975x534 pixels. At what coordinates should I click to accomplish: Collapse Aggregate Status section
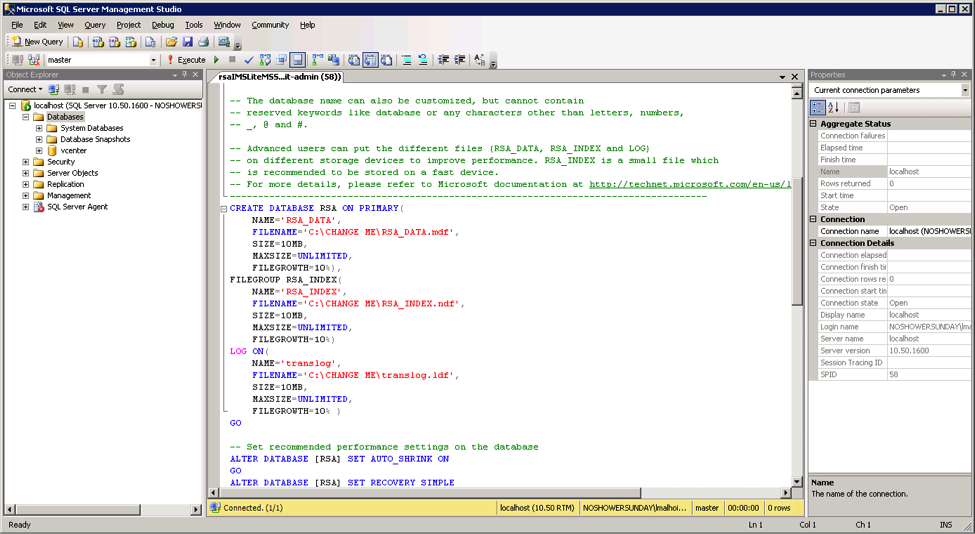(x=813, y=124)
